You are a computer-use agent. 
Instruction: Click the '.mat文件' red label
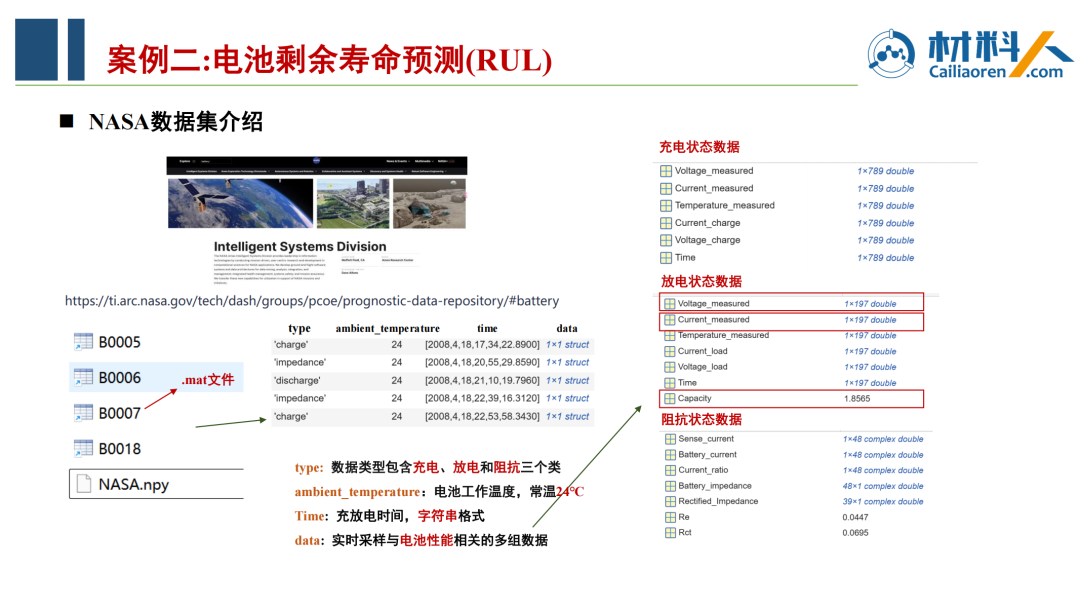pyautogui.click(x=208, y=379)
